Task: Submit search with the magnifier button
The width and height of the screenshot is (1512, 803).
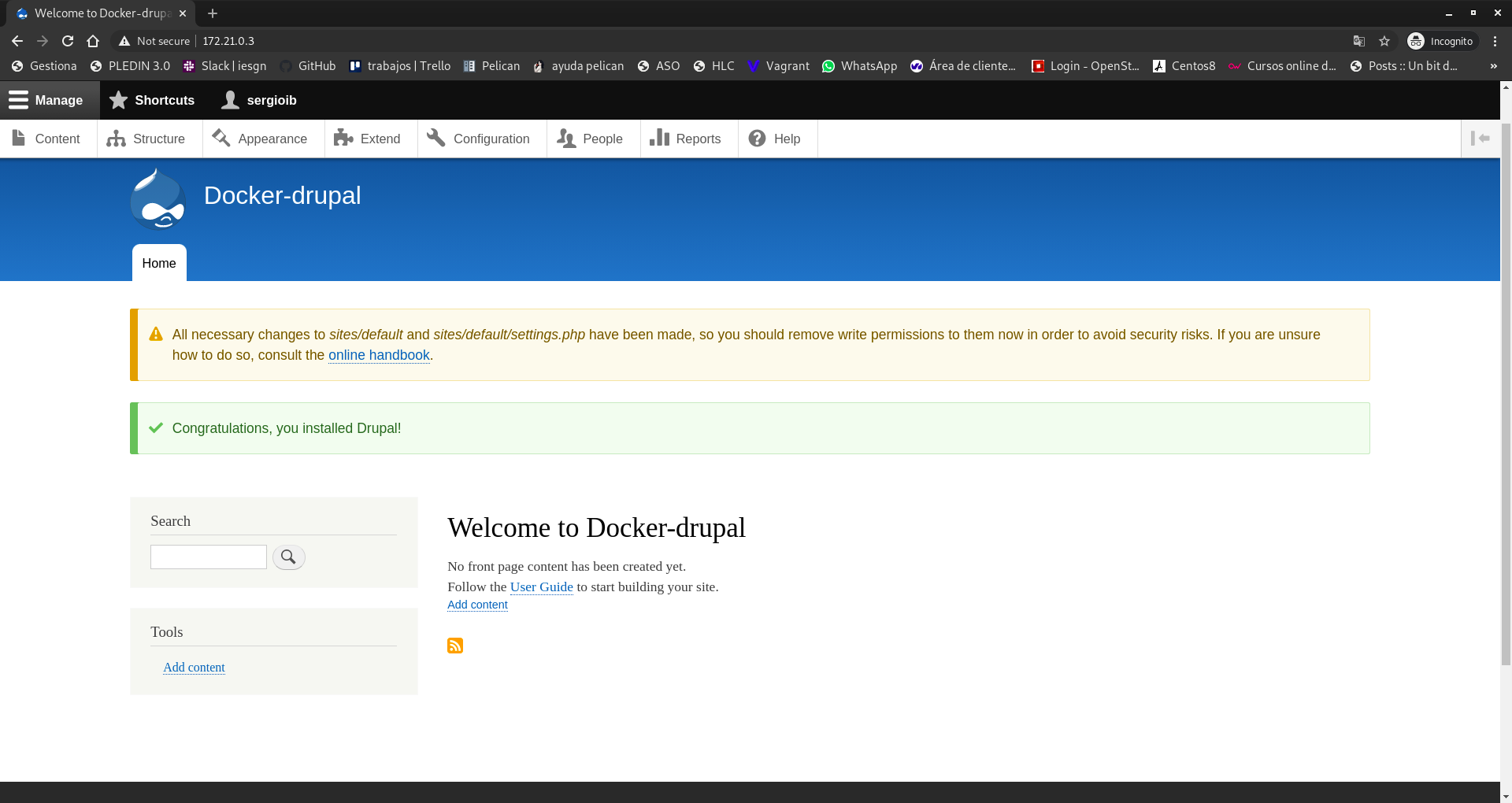Action: click(288, 557)
